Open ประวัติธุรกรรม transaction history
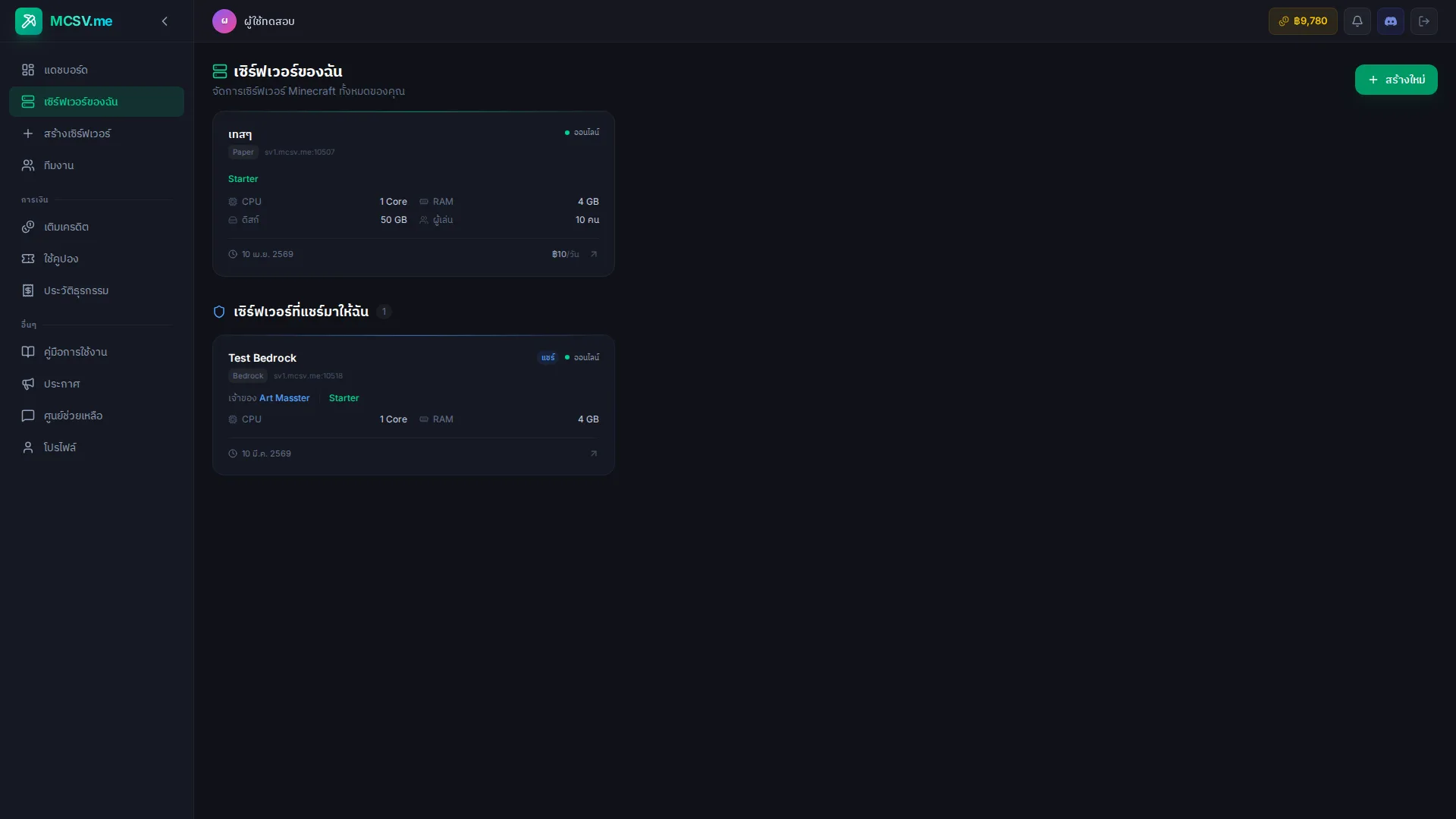 point(76,290)
